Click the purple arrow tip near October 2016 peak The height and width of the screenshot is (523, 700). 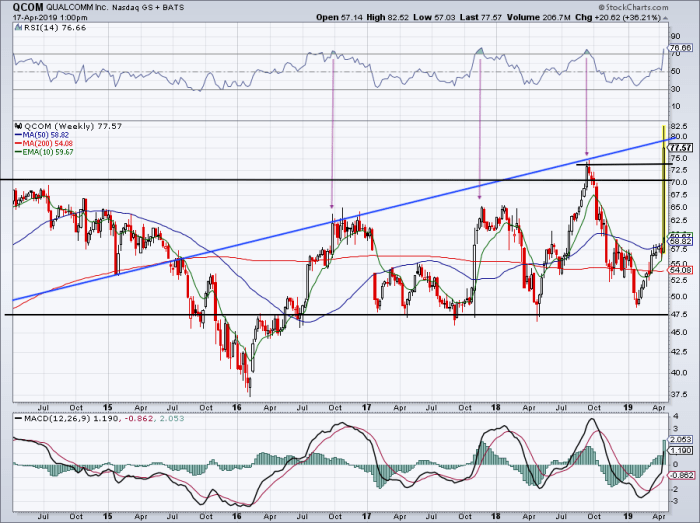(x=332, y=208)
